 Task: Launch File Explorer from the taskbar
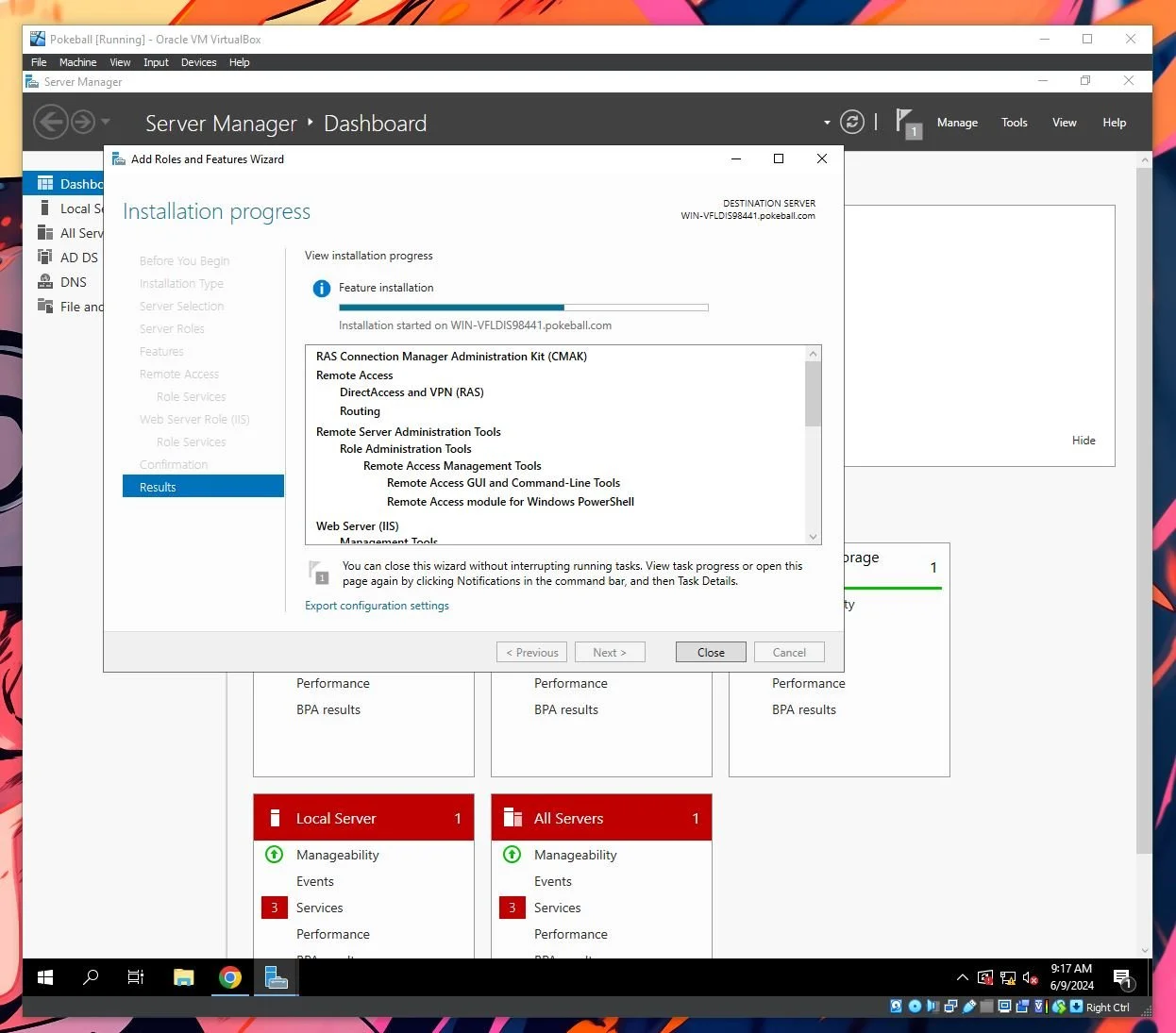(183, 977)
